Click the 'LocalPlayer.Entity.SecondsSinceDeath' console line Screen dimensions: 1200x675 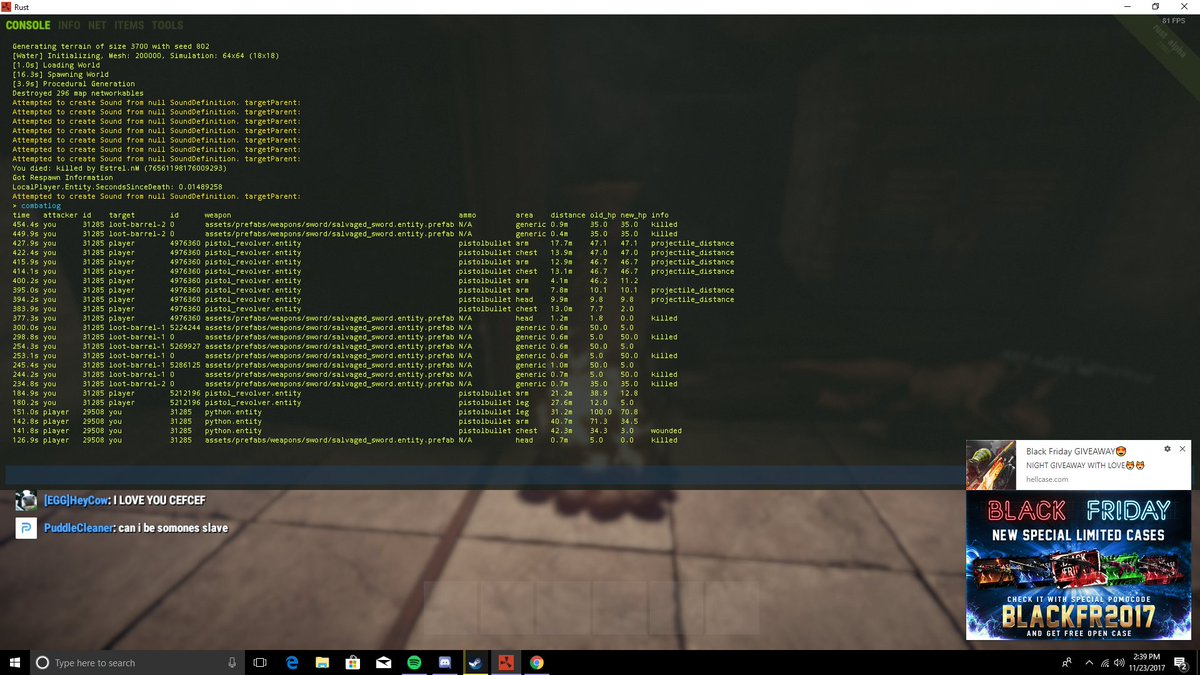(x=117, y=187)
